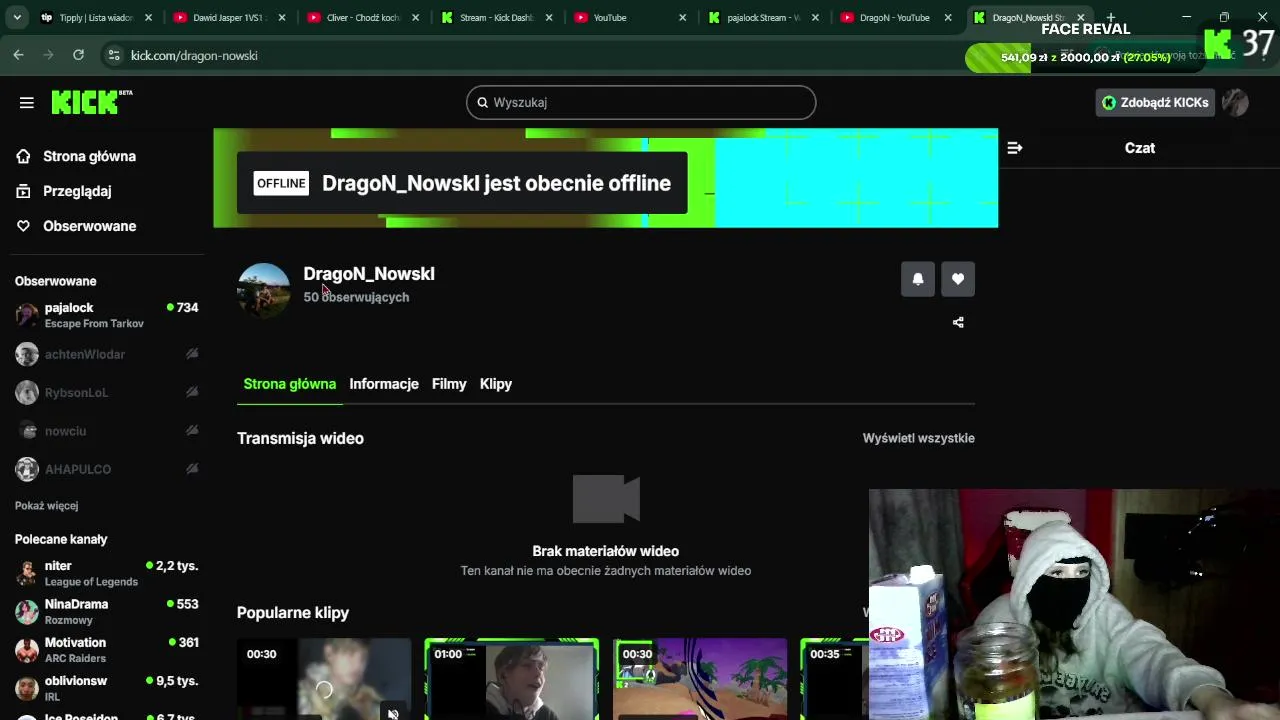The image size is (1280, 720).
Task: Open pajalock channel avatar
Action: pyautogui.click(x=27, y=315)
